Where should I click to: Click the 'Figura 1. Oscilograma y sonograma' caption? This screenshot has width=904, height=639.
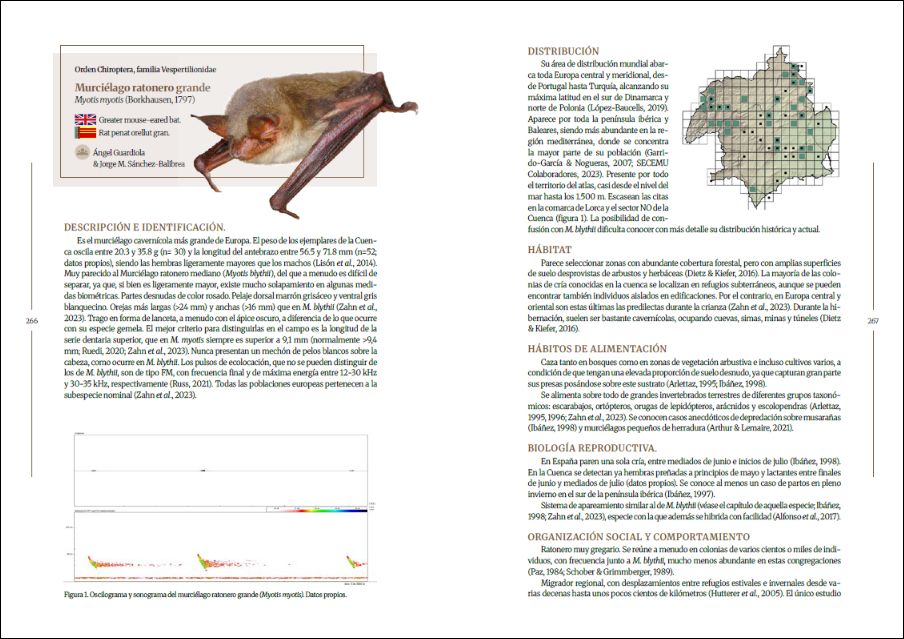205,595
